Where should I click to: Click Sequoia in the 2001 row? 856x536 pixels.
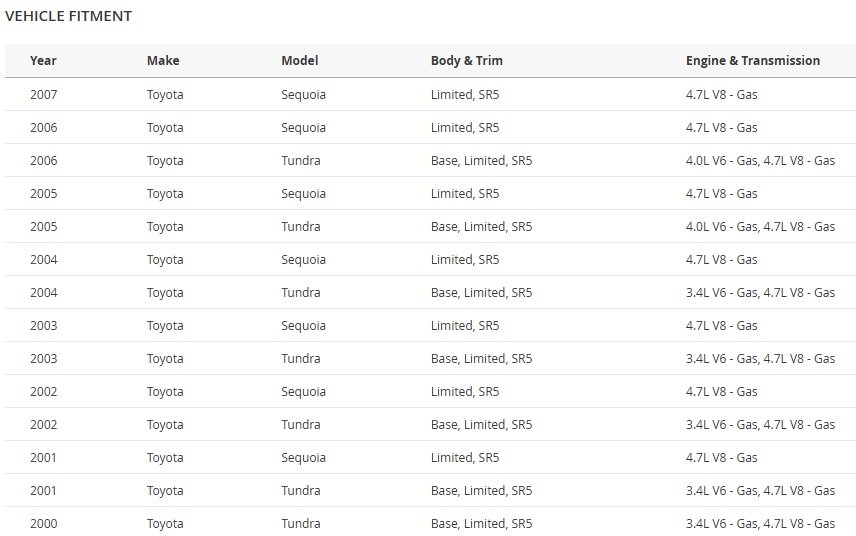click(304, 458)
